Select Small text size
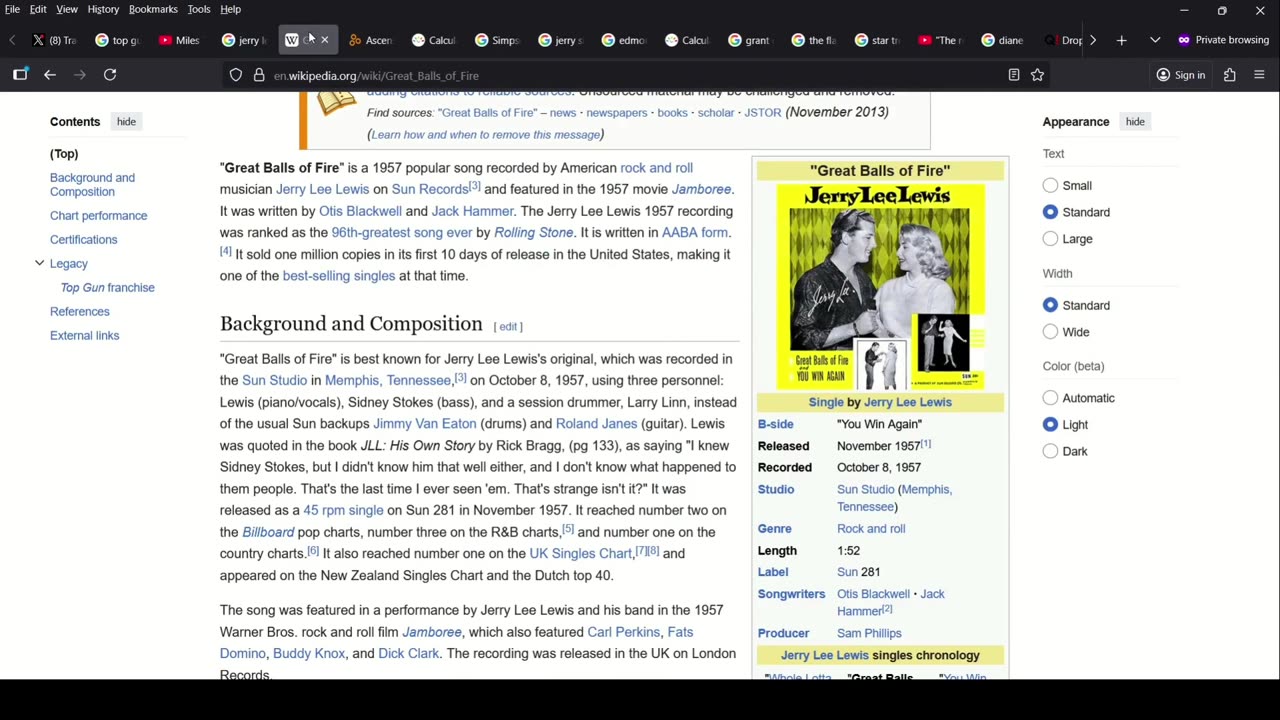 1050,185
